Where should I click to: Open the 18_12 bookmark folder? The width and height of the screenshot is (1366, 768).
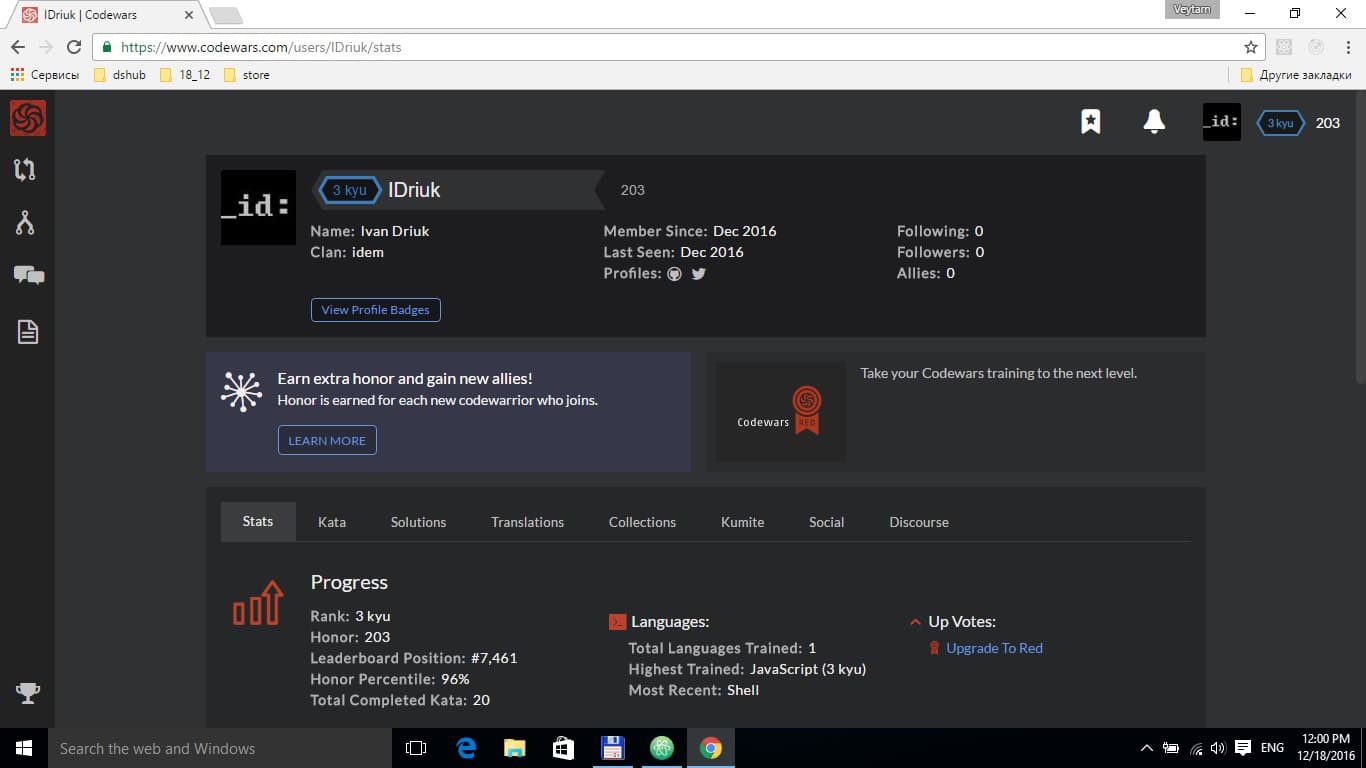[185, 75]
